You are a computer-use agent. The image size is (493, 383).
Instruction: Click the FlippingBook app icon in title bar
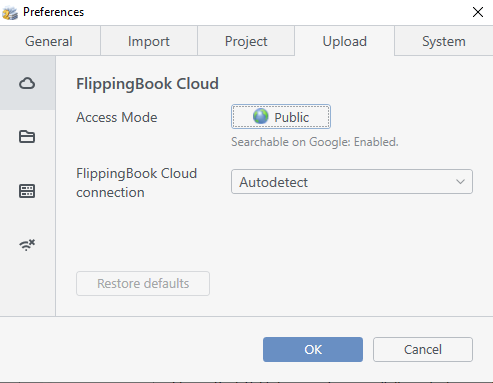pos(10,12)
